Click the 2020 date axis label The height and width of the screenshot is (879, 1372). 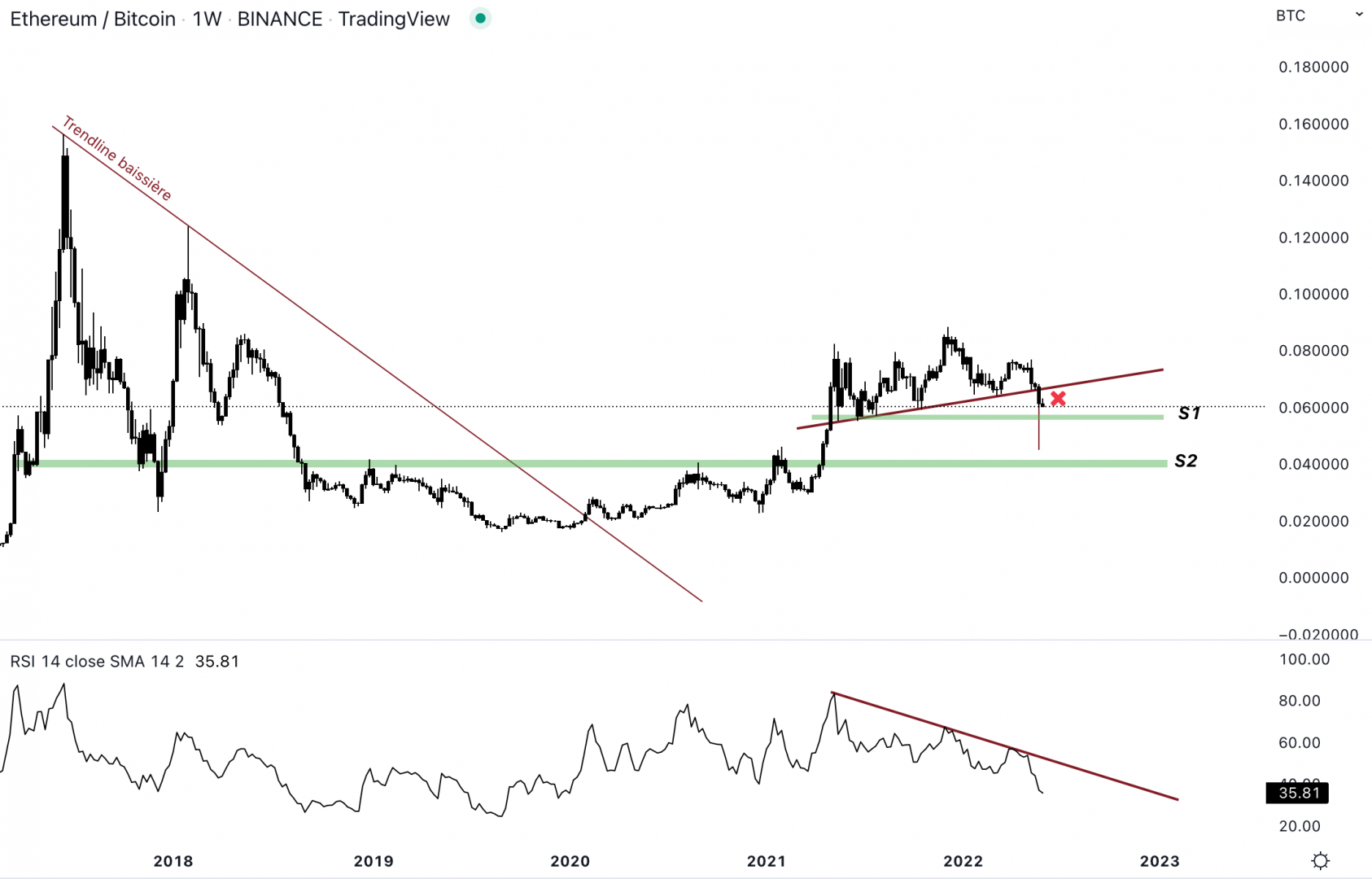pyautogui.click(x=570, y=861)
